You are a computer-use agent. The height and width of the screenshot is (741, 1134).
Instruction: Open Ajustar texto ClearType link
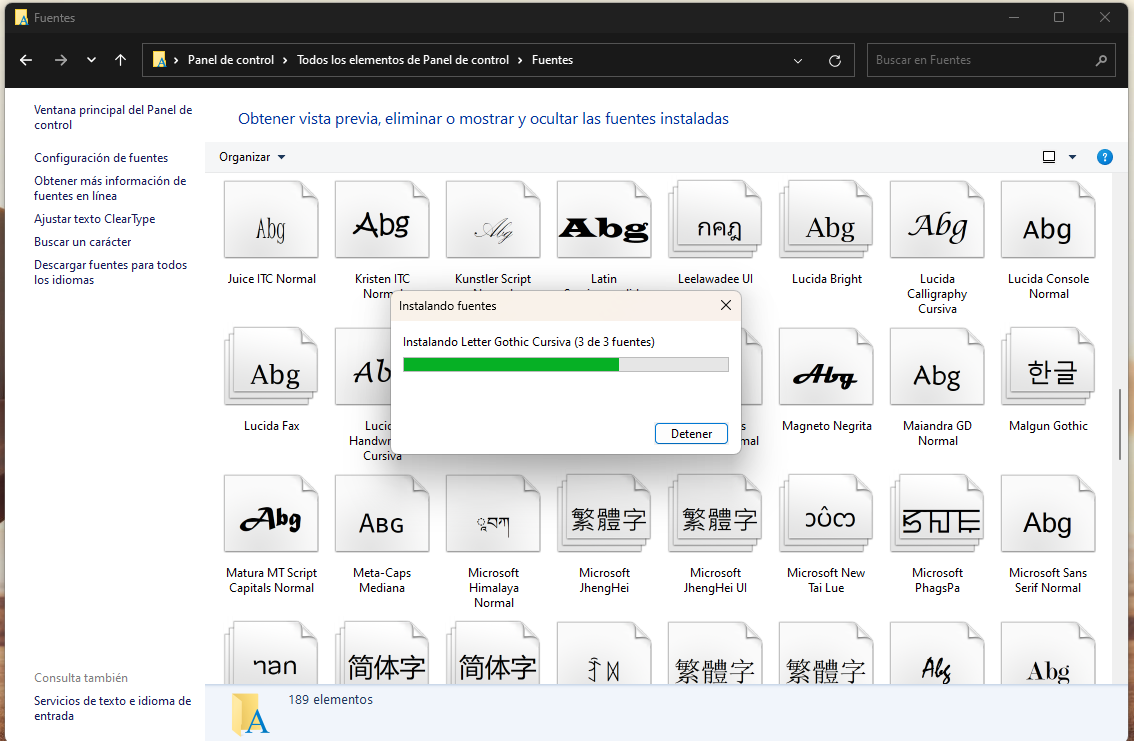pos(94,218)
